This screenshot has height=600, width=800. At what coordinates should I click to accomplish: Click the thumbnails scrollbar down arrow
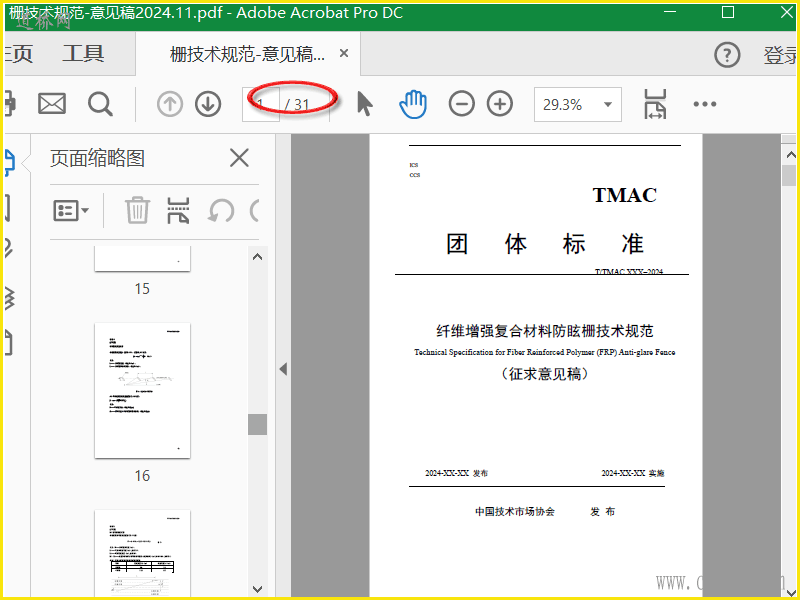pos(258,589)
